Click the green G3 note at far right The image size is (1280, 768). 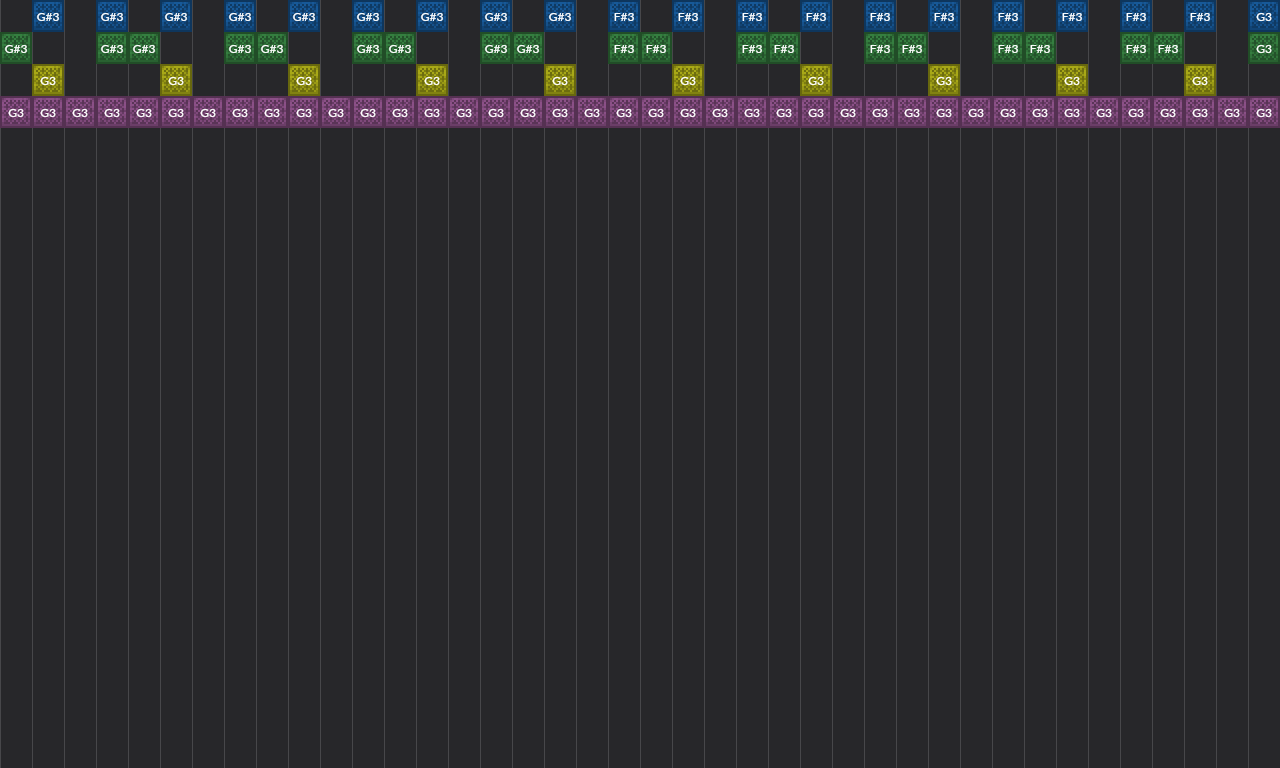(1263, 48)
